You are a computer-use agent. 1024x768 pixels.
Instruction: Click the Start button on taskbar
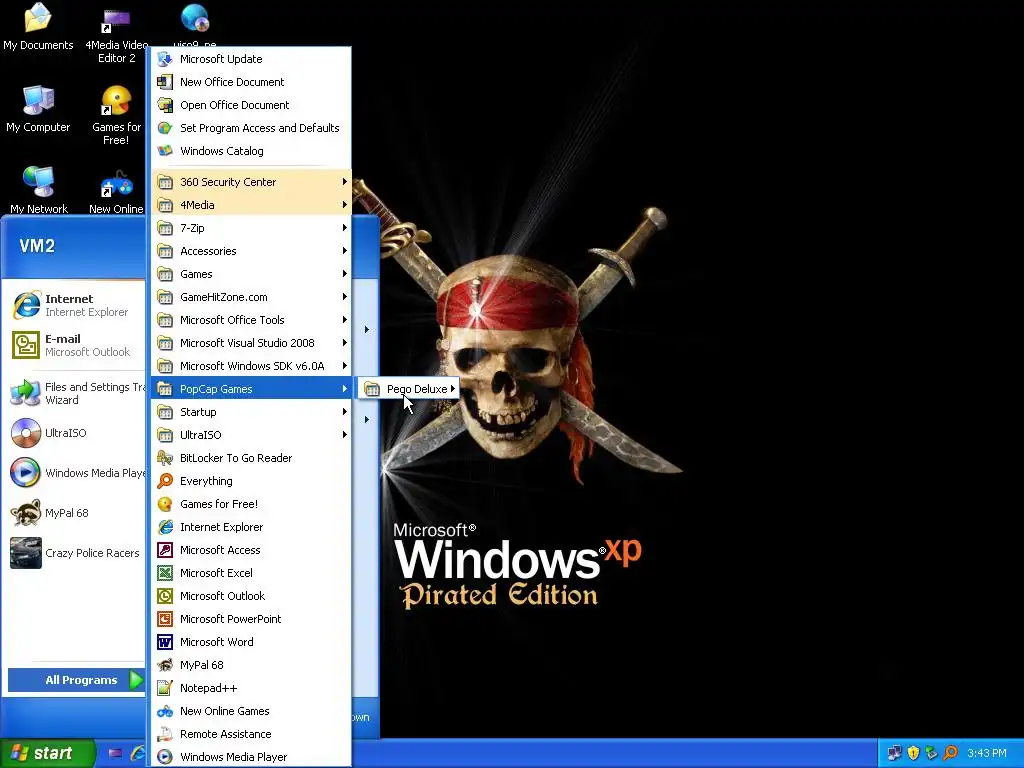(x=47, y=753)
